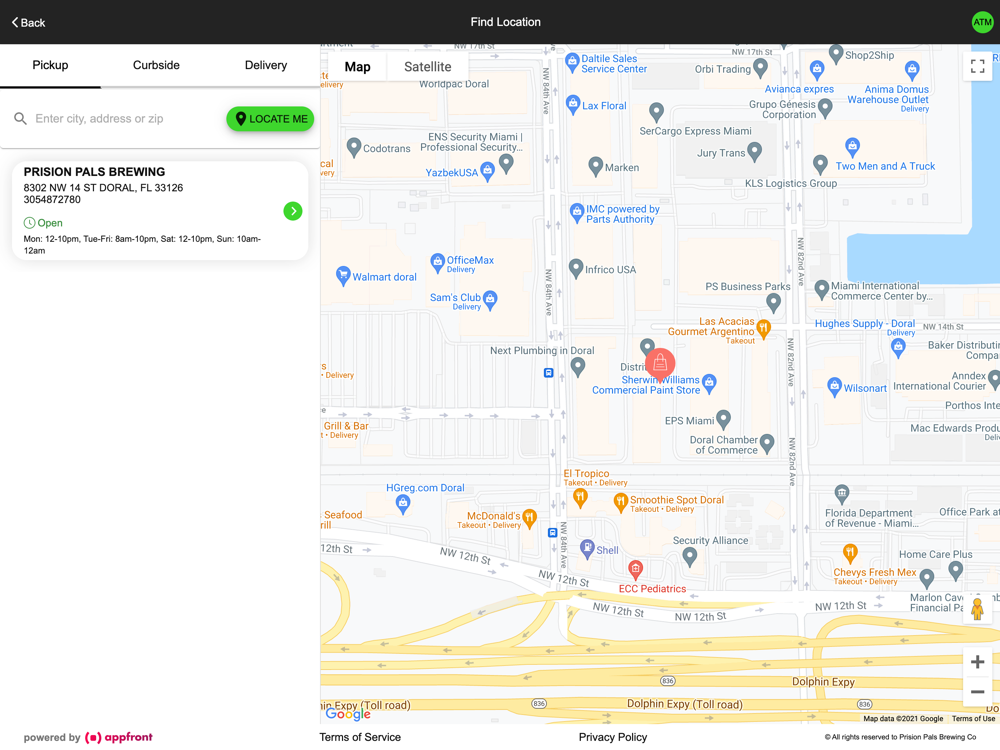Click the El Tropico restaurant pin
Image resolution: width=1000 pixels, height=750 pixels.
(580, 497)
